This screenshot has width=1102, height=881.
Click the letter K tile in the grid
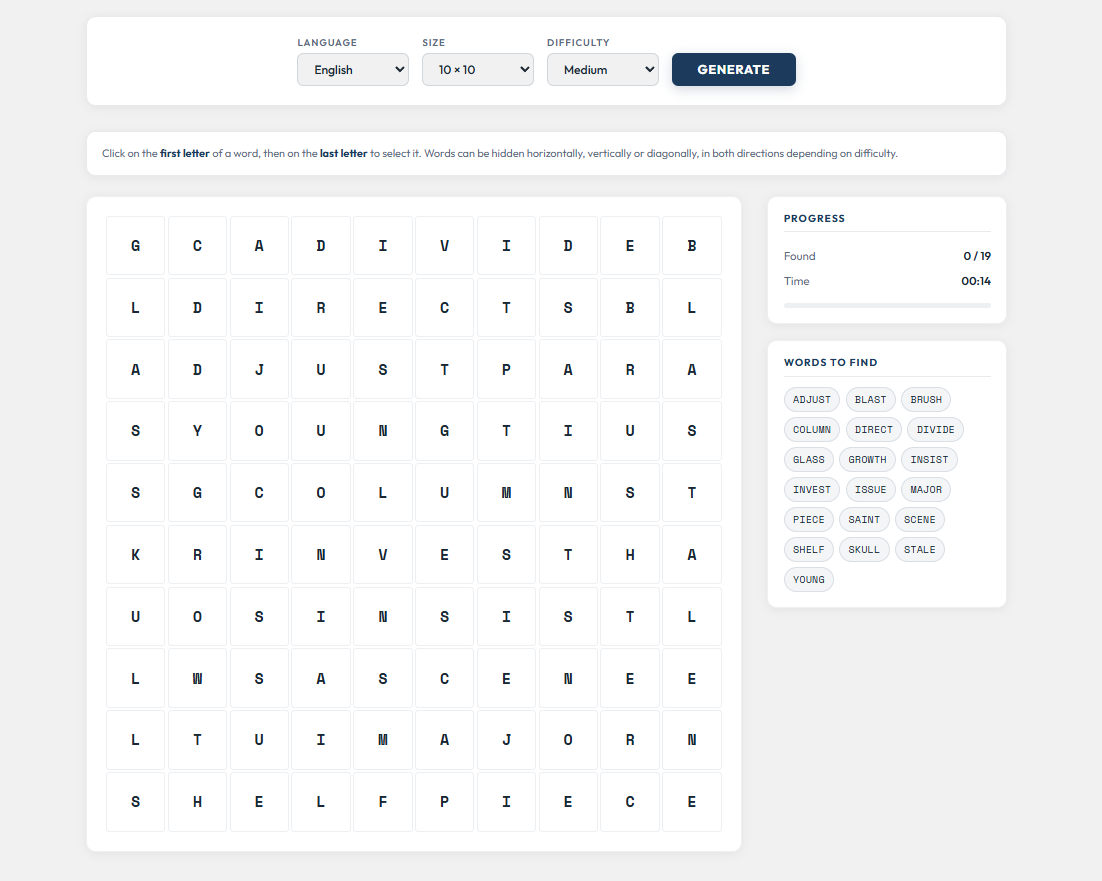(x=135, y=555)
